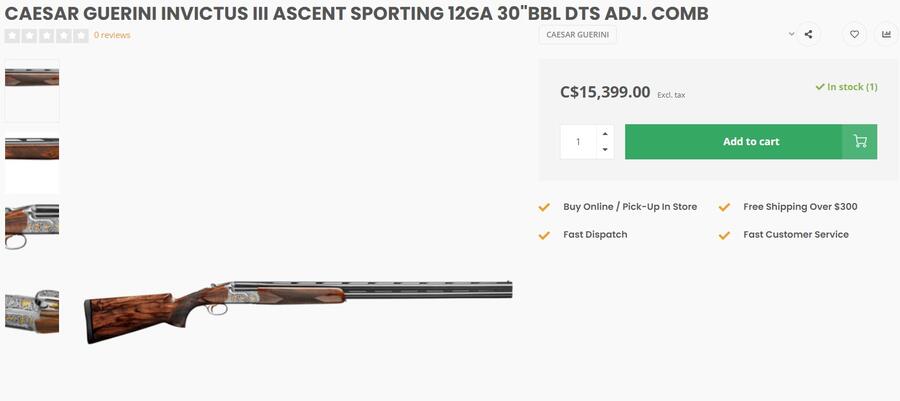
Task: Add product to wishlist with heart icon
Action: [855, 34]
